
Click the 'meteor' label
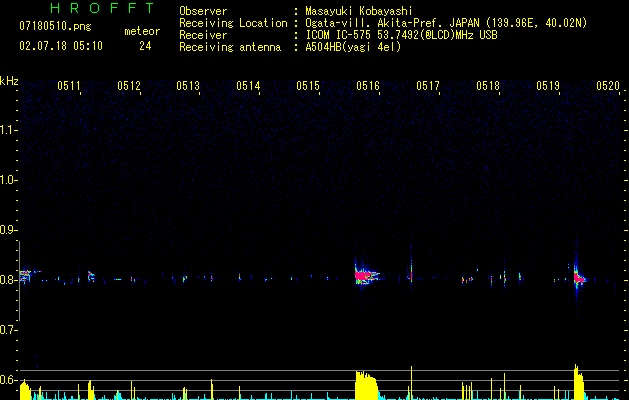click(142, 31)
